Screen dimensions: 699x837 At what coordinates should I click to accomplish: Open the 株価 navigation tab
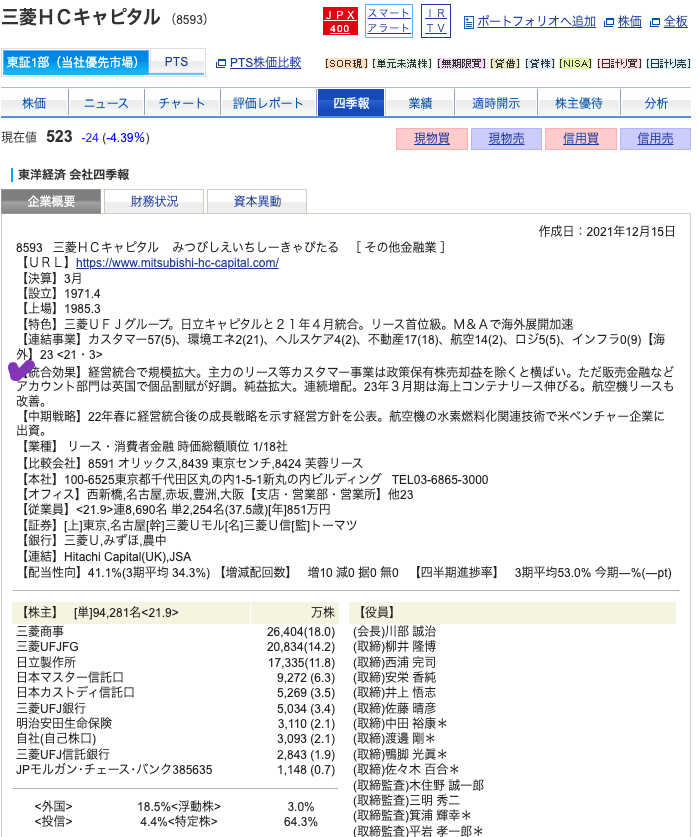34,103
